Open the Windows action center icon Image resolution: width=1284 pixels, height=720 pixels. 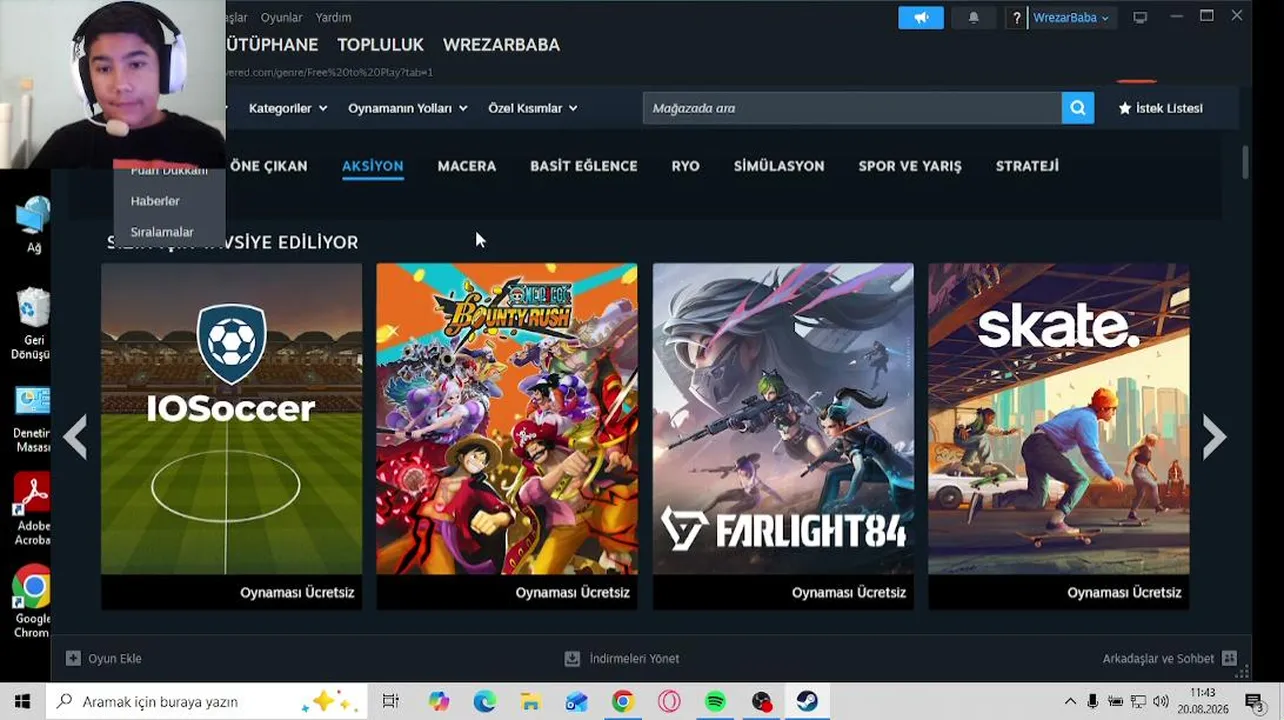point(1253,701)
